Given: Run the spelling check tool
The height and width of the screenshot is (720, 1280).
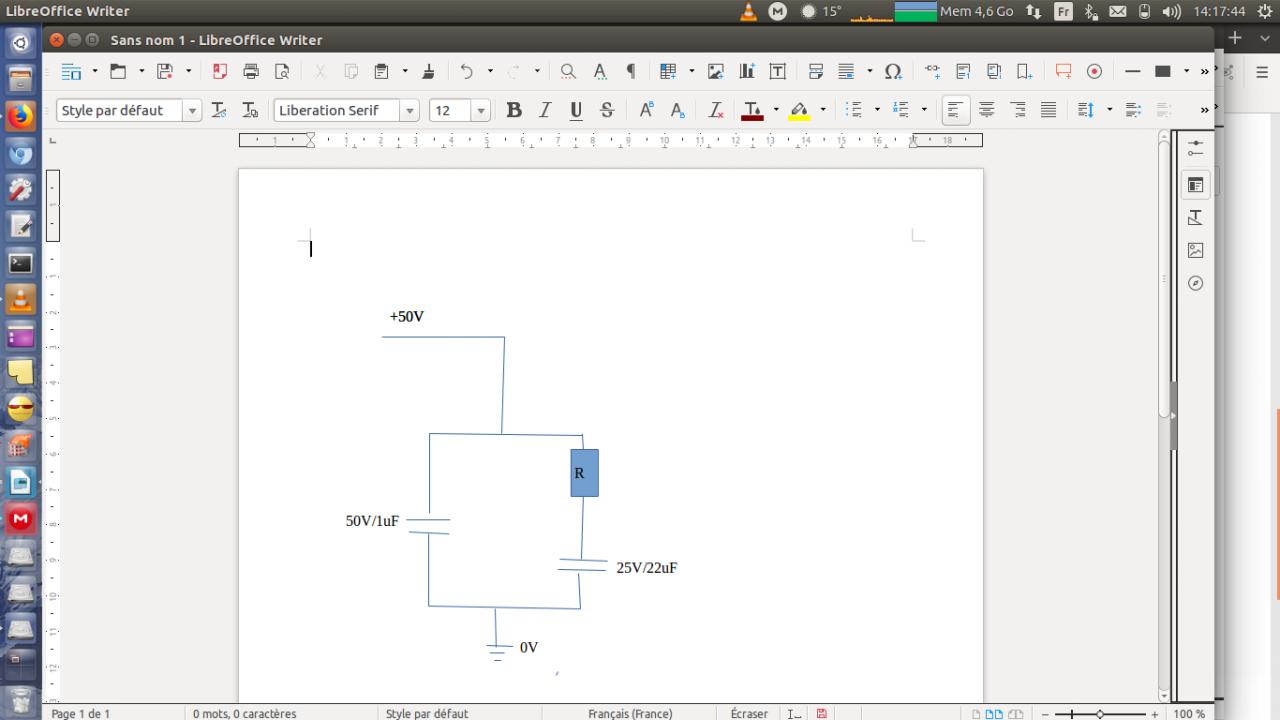Looking at the screenshot, I should (x=600, y=71).
